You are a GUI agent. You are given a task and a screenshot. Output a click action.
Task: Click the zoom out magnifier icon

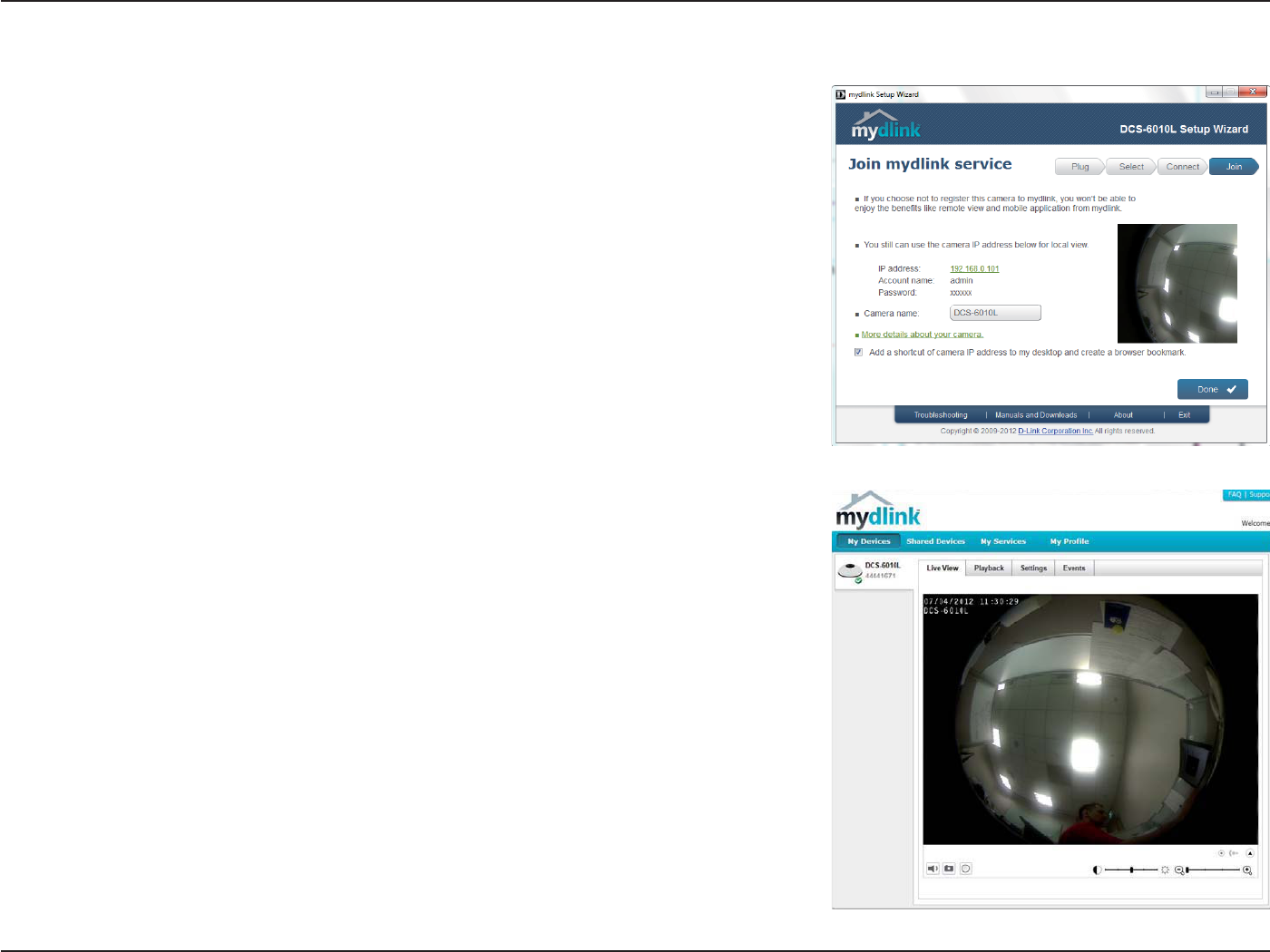(1179, 870)
